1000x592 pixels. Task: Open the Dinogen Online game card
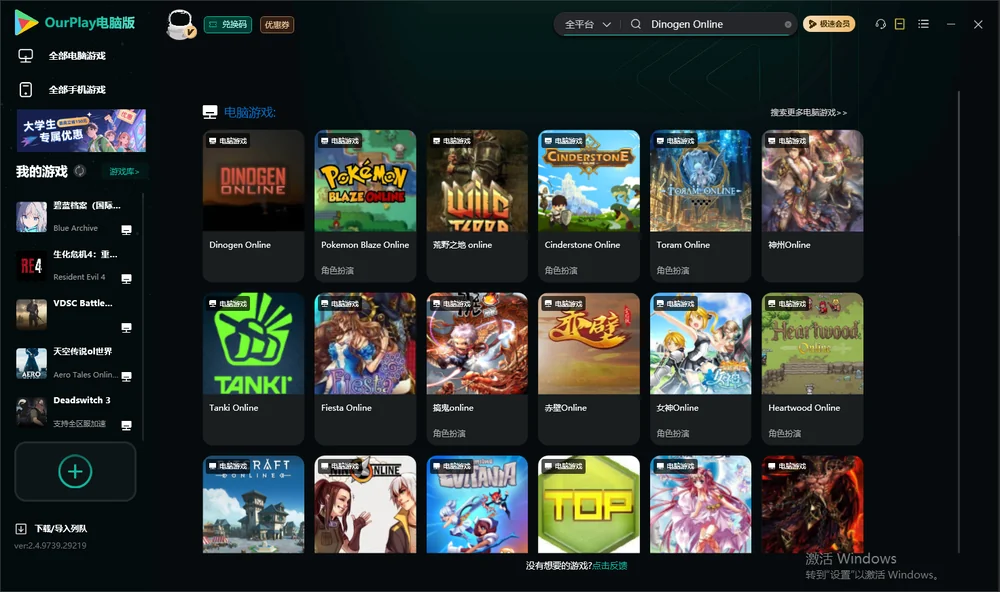[x=253, y=205]
